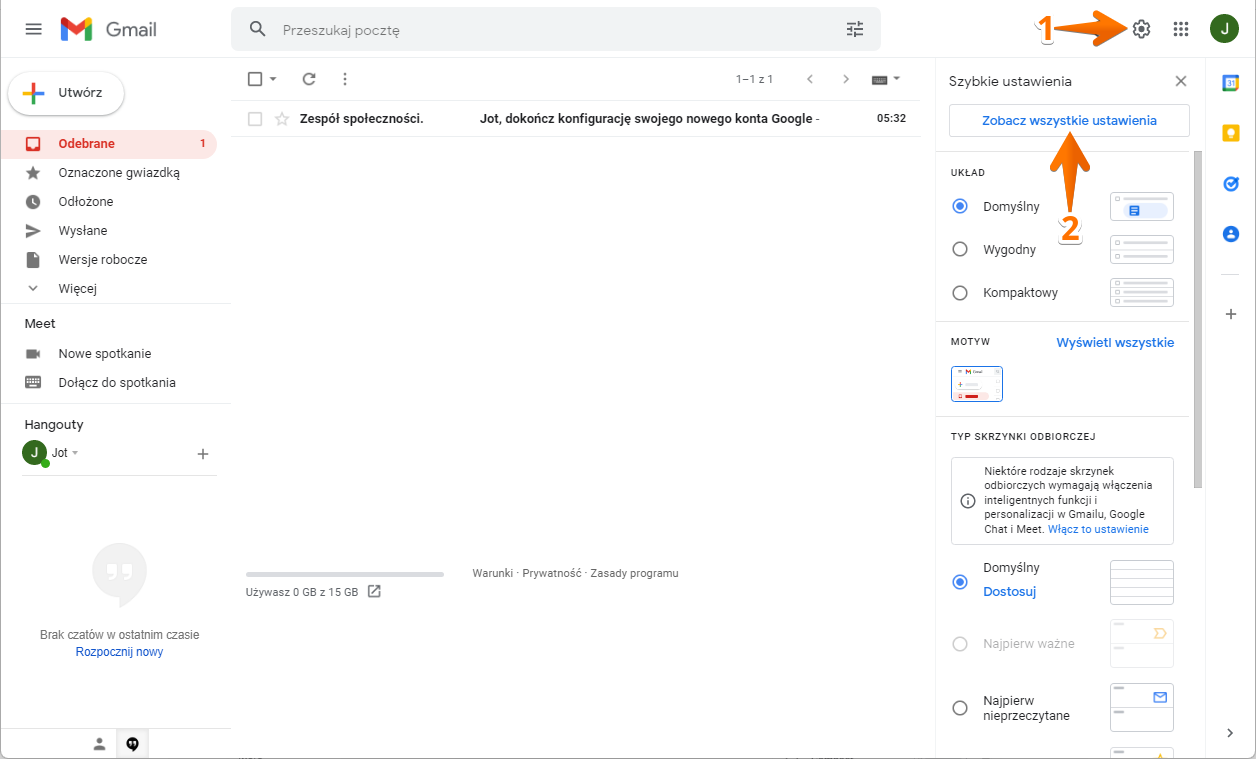Open advanced search options
1256x759 pixels.
pyautogui.click(x=854, y=29)
